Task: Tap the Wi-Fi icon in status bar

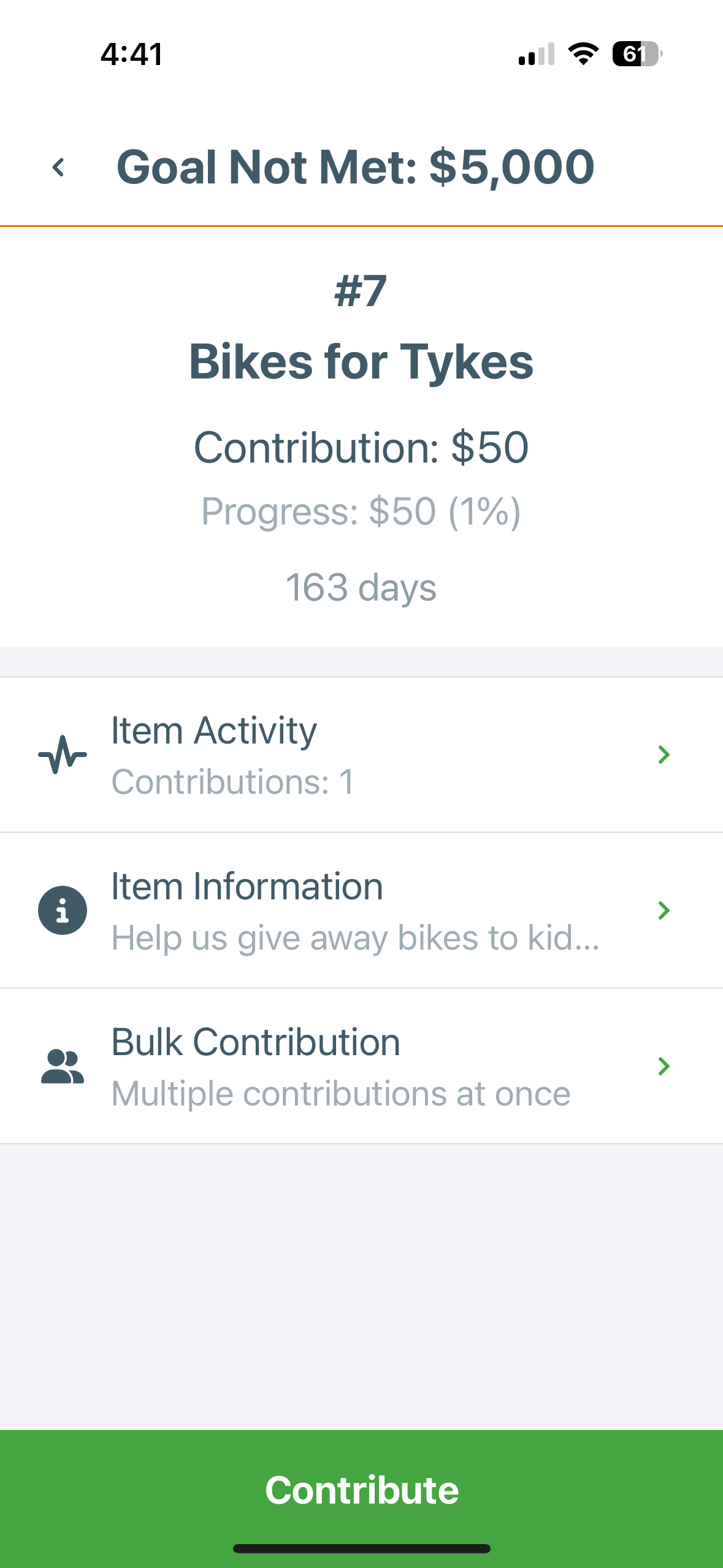Action: pos(583,54)
